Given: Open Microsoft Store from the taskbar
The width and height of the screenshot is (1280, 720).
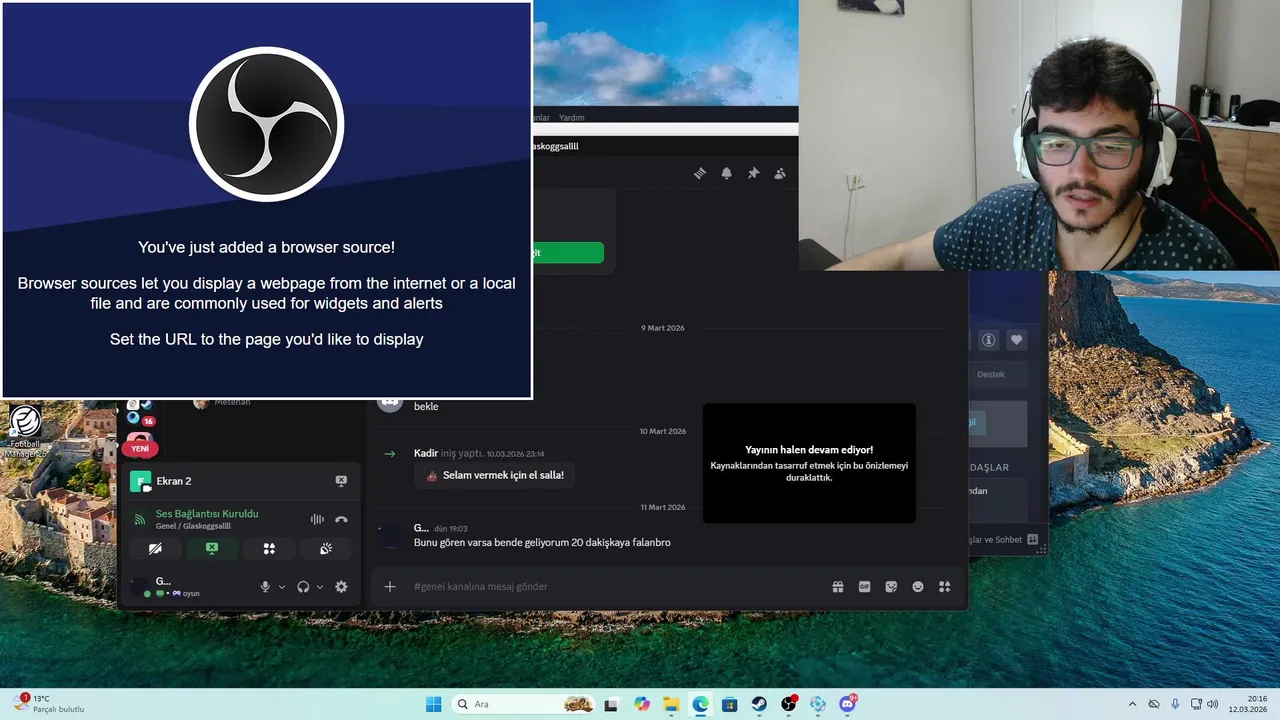Looking at the screenshot, I should pos(730,704).
